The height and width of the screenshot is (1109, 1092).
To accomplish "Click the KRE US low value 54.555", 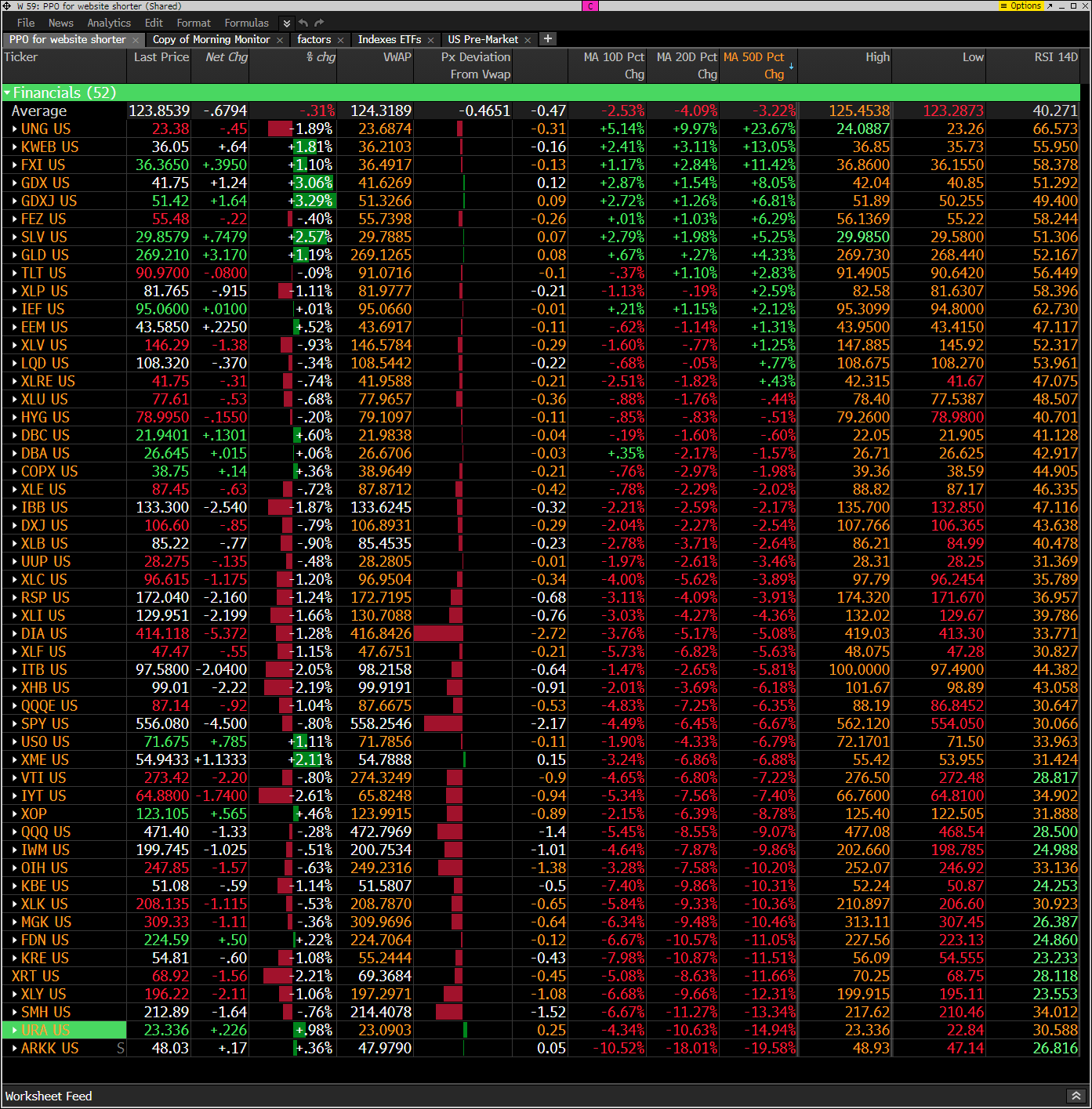I will point(961,958).
